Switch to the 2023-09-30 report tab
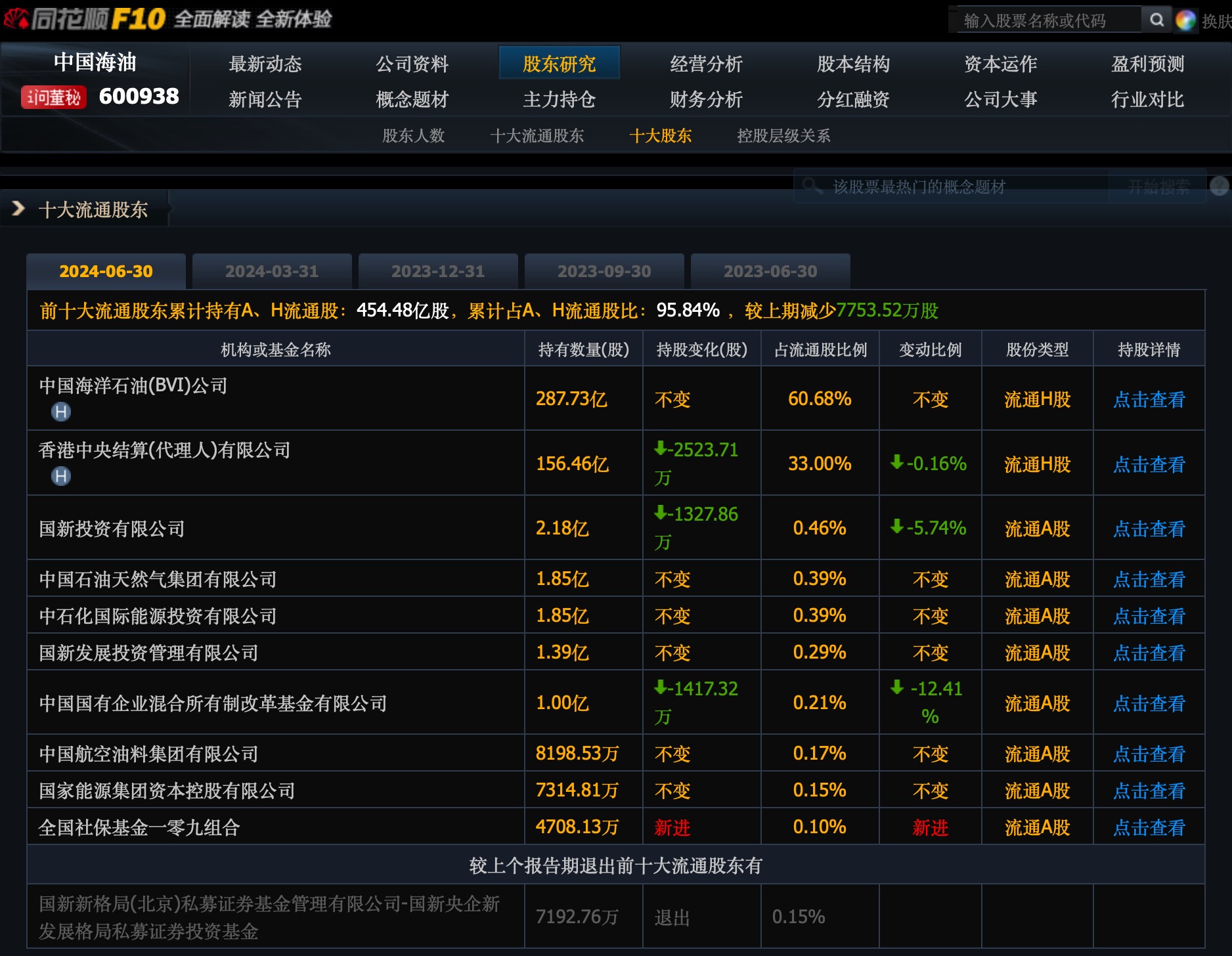This screenshot has width=1232, height=956. point(604,271)
